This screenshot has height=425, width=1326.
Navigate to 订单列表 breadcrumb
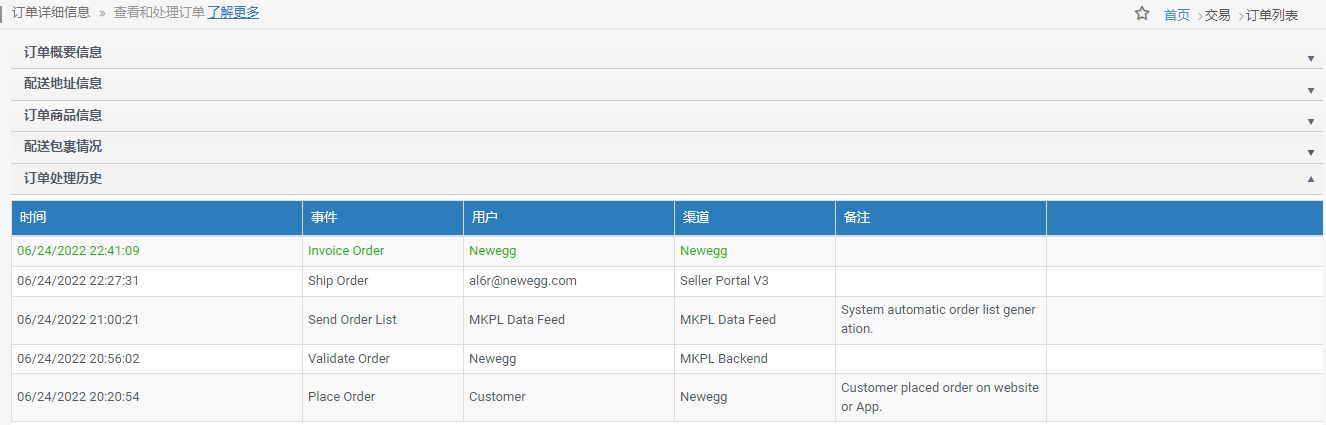(1272, 15)
